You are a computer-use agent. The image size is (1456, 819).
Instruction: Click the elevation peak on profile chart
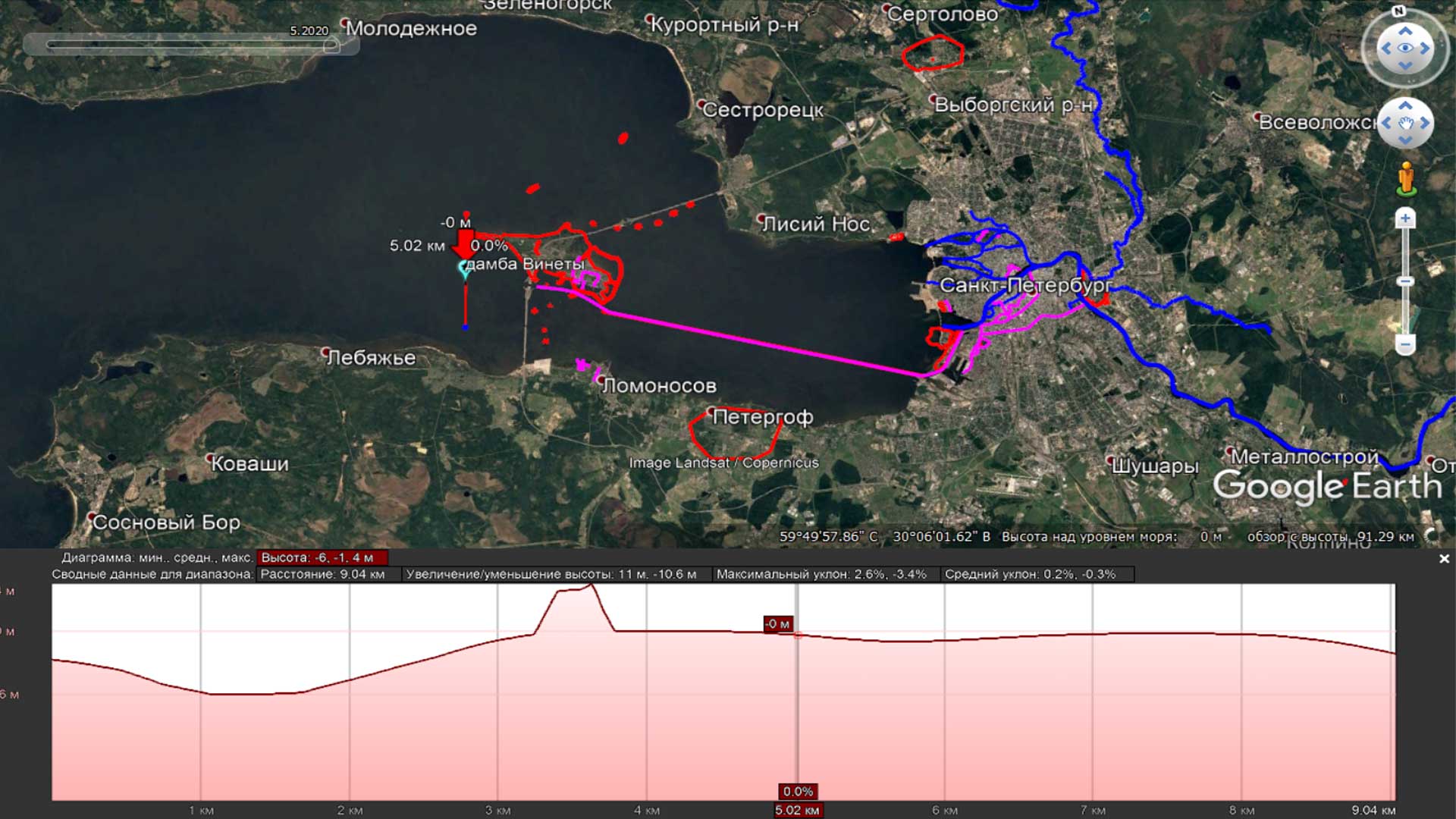[x=591, y=586]
